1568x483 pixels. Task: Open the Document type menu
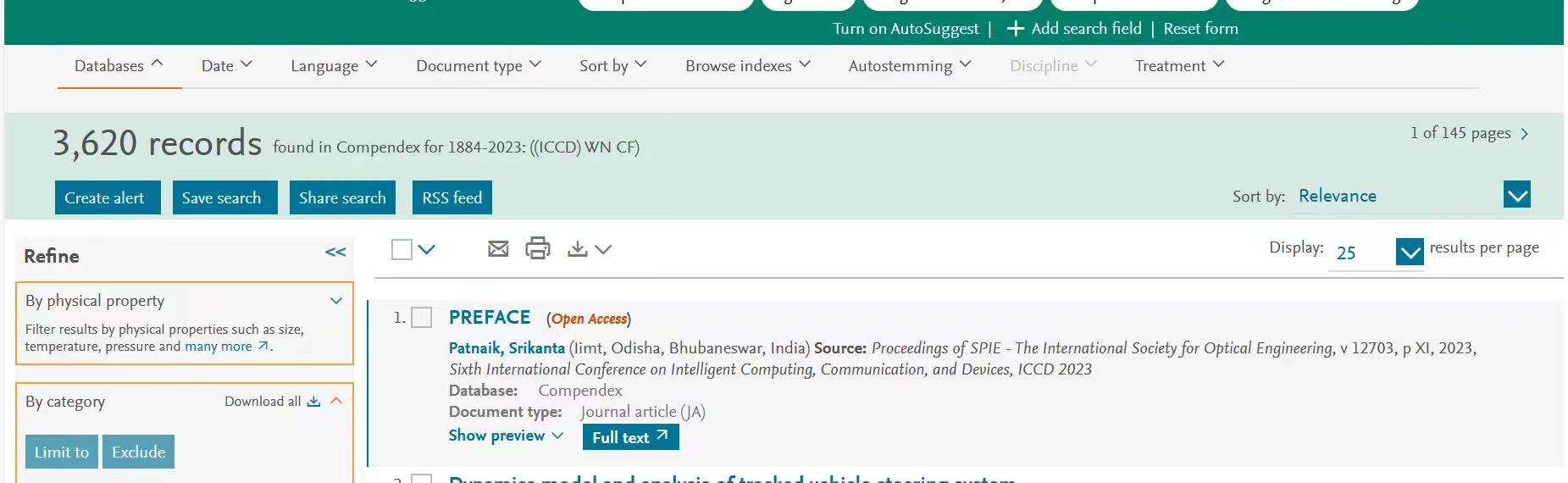[478, 66]
